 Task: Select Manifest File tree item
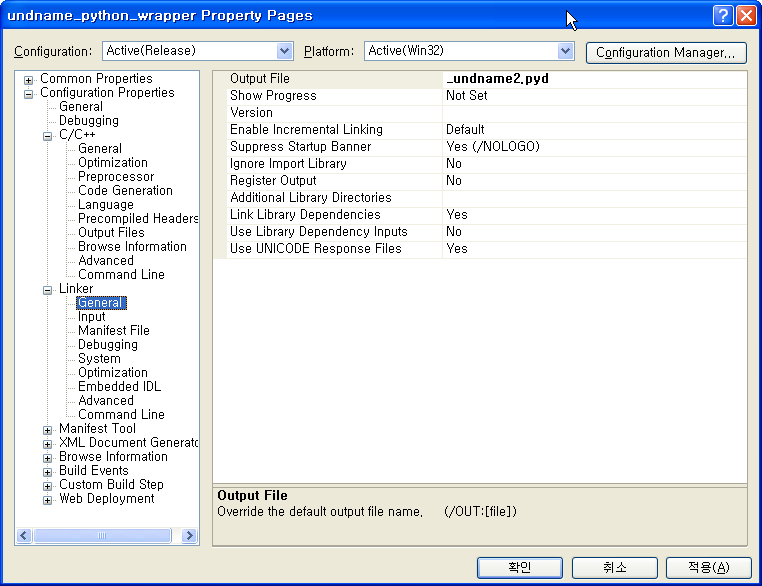(x=114, y=330)
